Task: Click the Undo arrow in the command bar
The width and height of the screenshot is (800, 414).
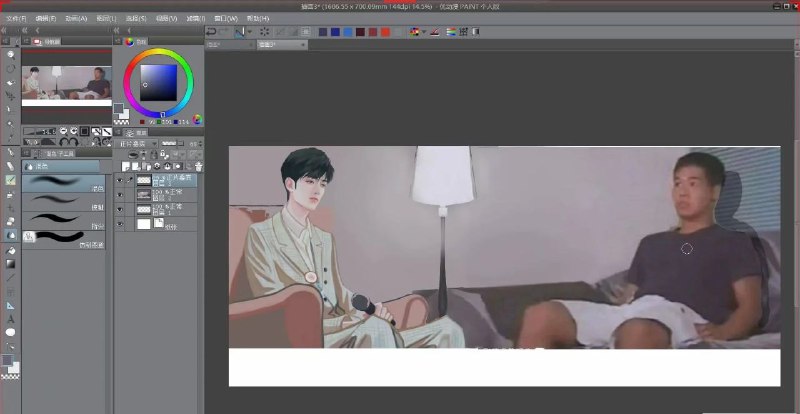Action: [x=211, y=32]
